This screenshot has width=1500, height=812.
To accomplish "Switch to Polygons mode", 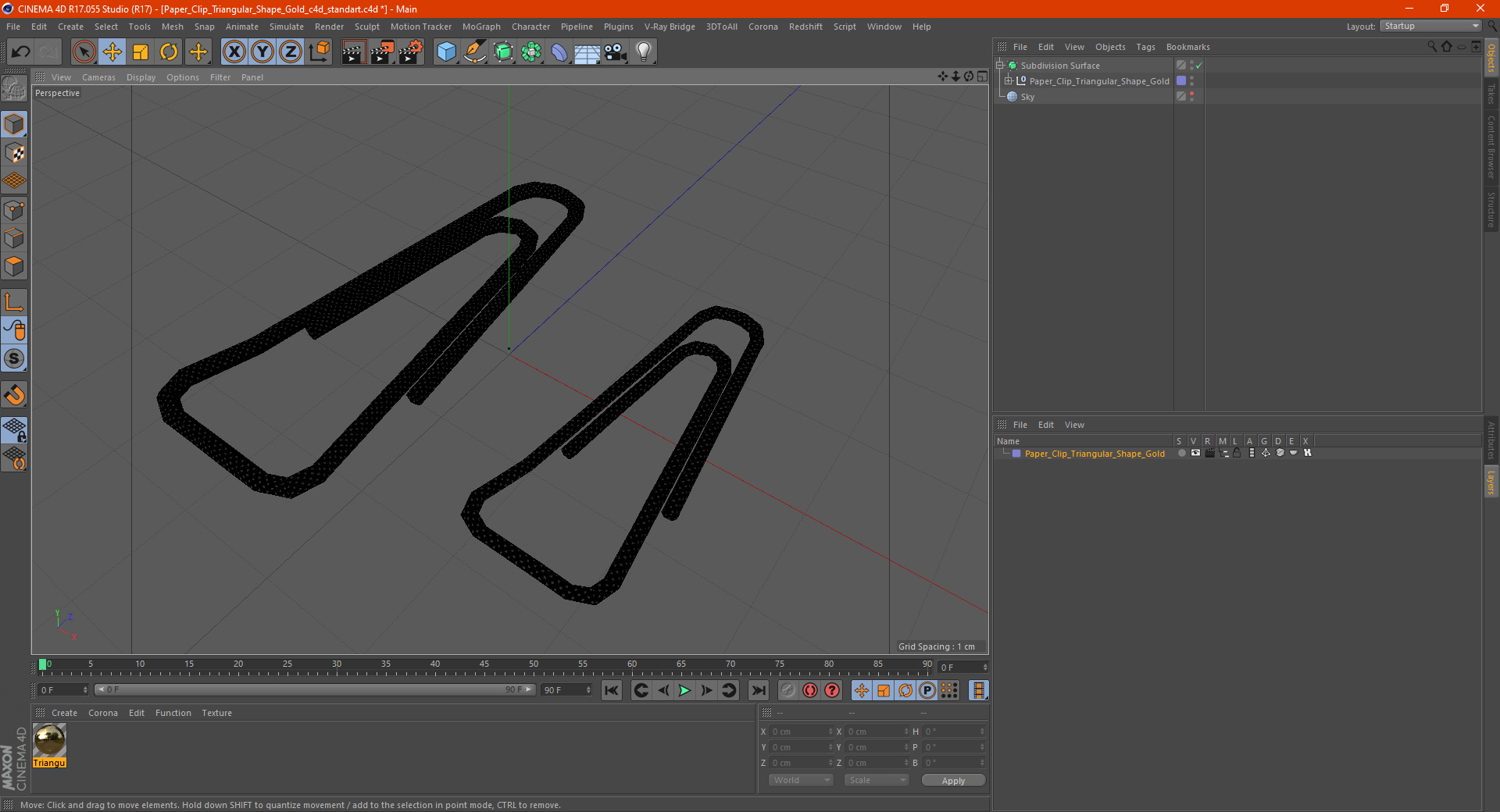I will tap(14, 266).
